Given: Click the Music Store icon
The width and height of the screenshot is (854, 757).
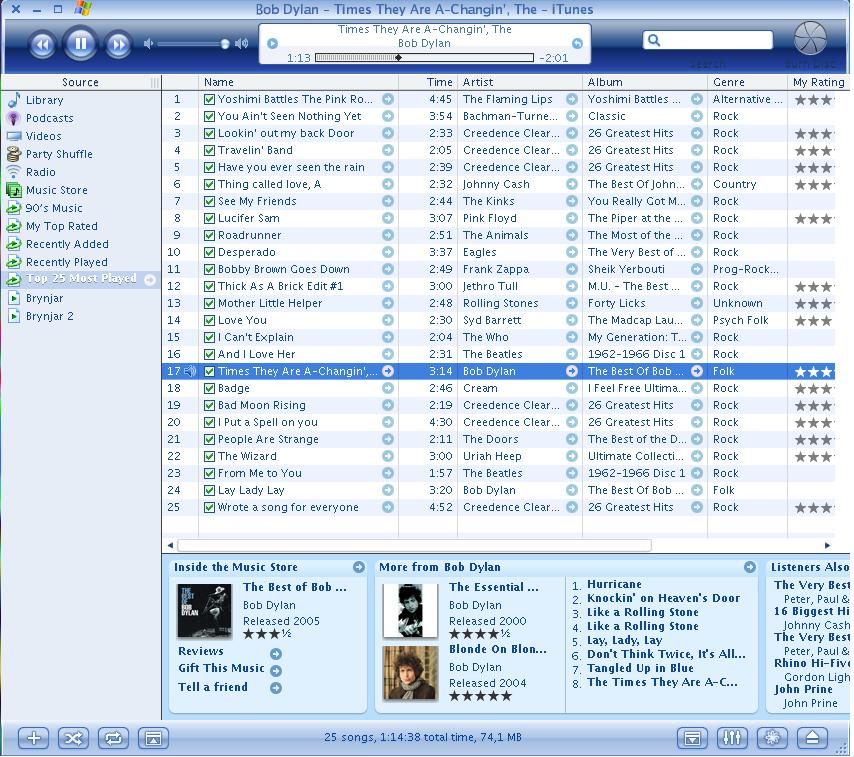Looking at the screenshot, I should [14, 190].
